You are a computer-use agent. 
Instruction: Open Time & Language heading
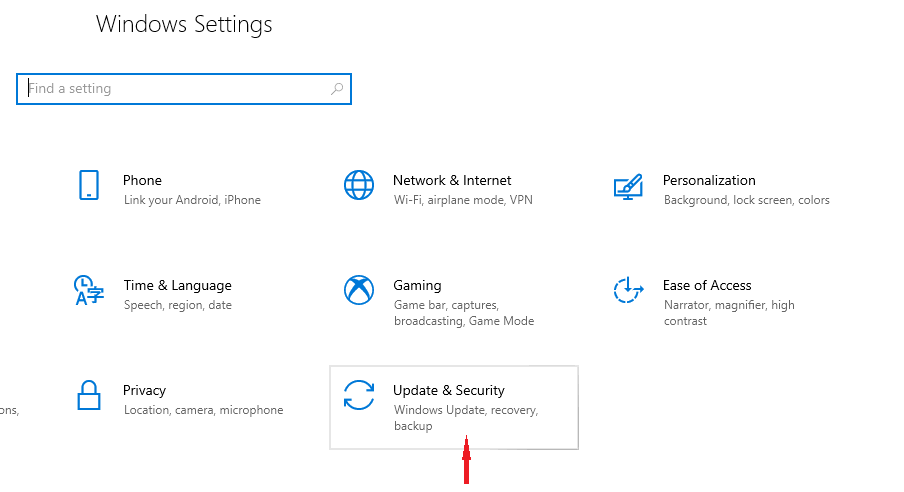click(177, 285)
